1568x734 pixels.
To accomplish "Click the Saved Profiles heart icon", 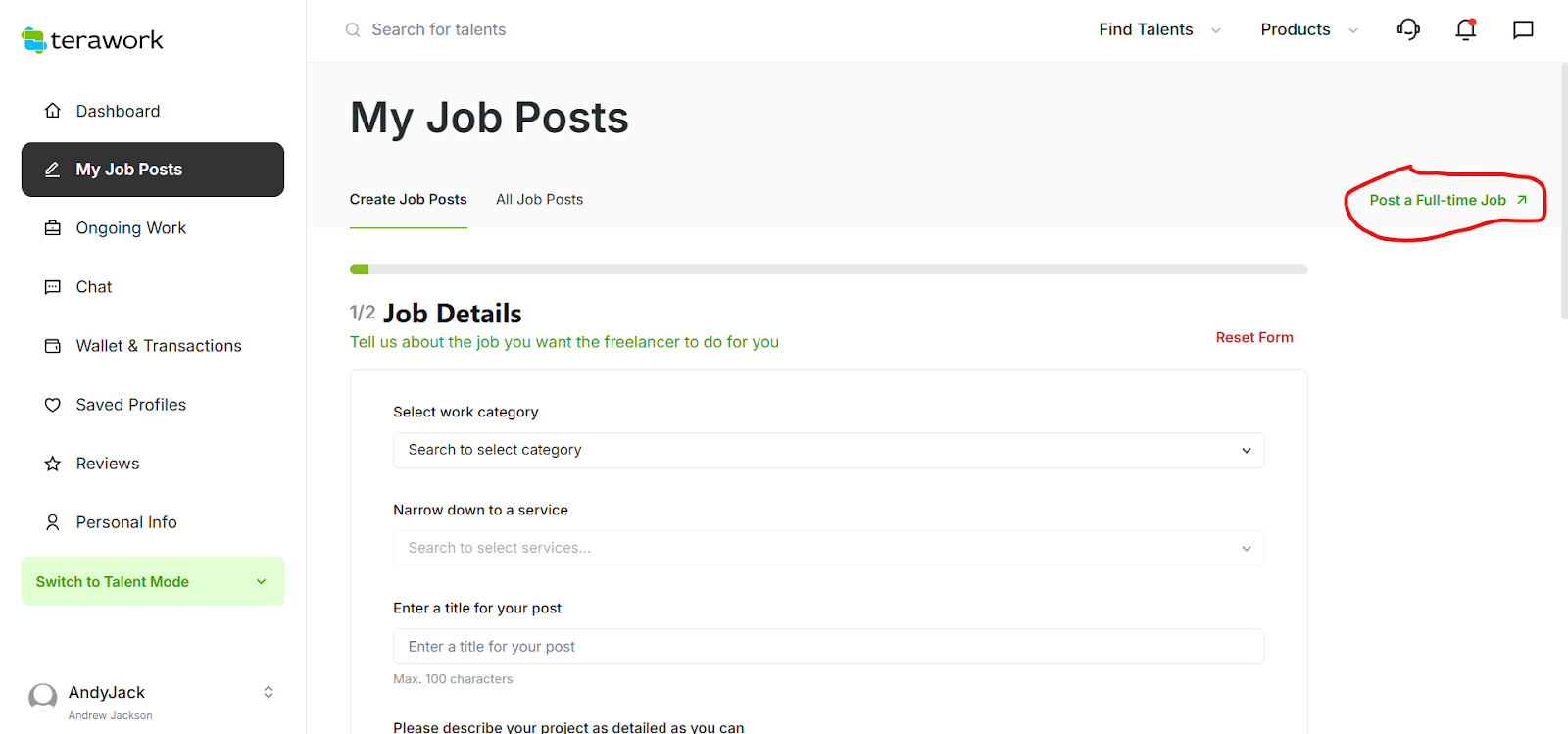I will tap(53, 405).
